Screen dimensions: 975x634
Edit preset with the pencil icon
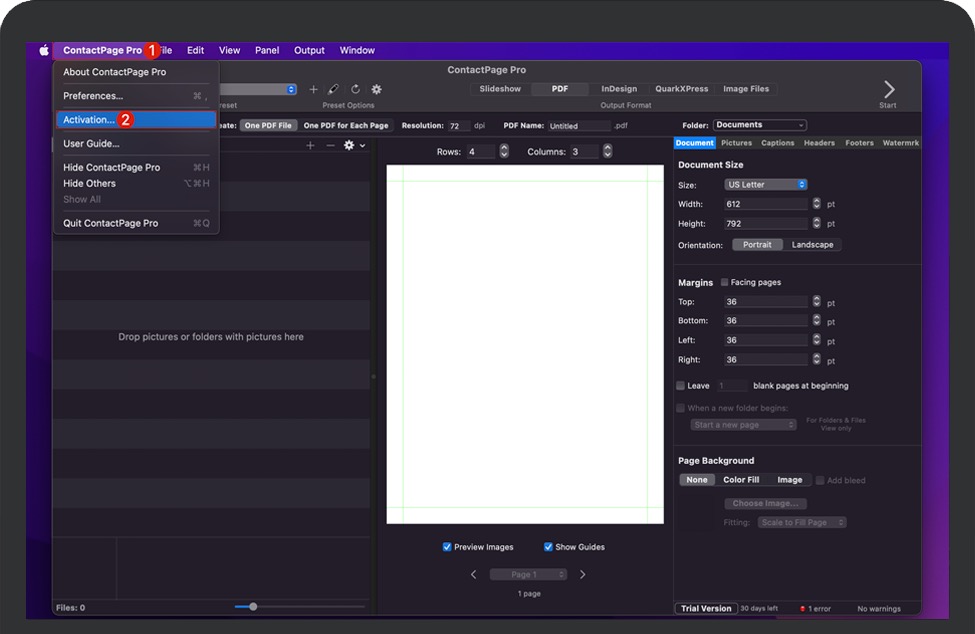334,90
